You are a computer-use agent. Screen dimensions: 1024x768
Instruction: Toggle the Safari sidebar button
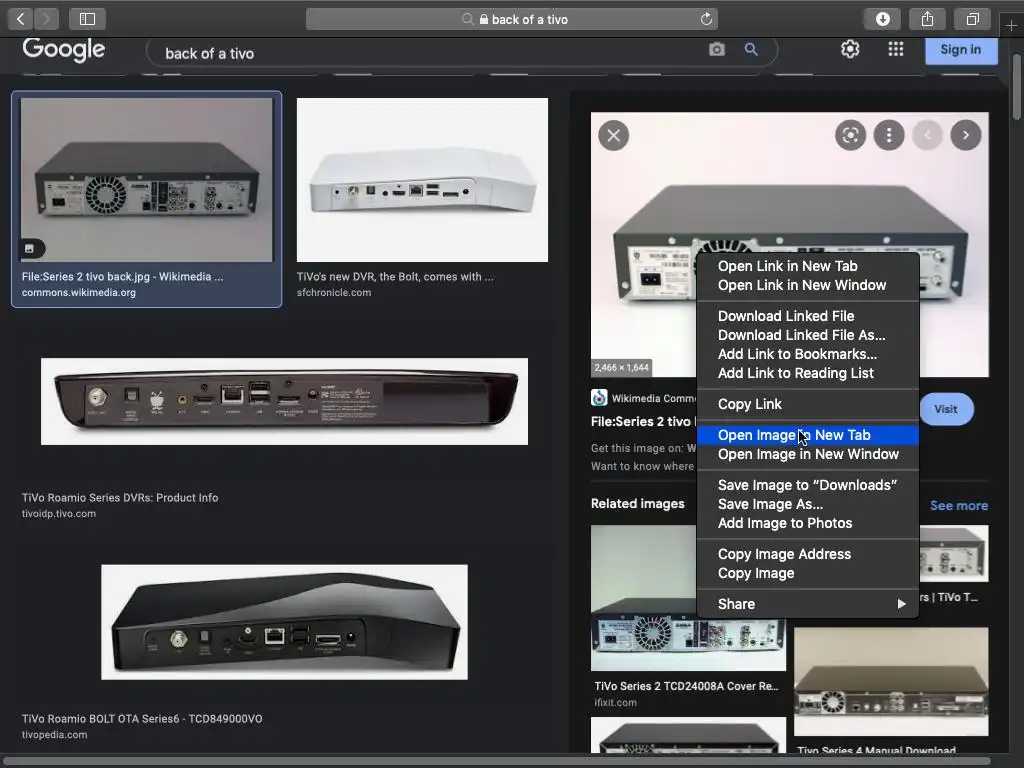[88, 19]
